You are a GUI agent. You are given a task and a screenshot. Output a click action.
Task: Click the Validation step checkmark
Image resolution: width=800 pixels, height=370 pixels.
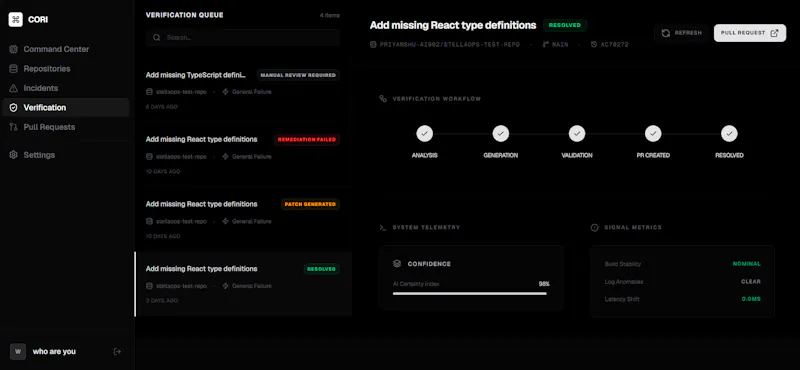(577, 134)
